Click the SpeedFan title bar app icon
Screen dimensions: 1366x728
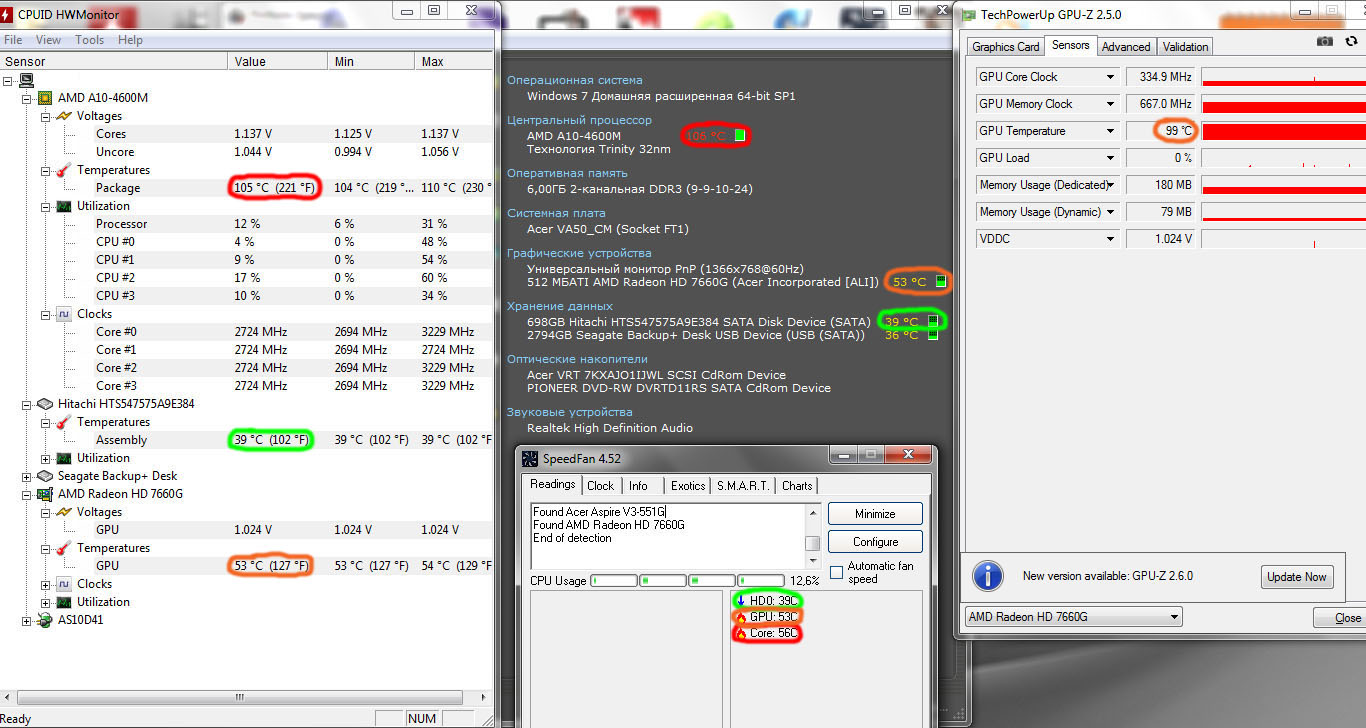coord(531,459)
